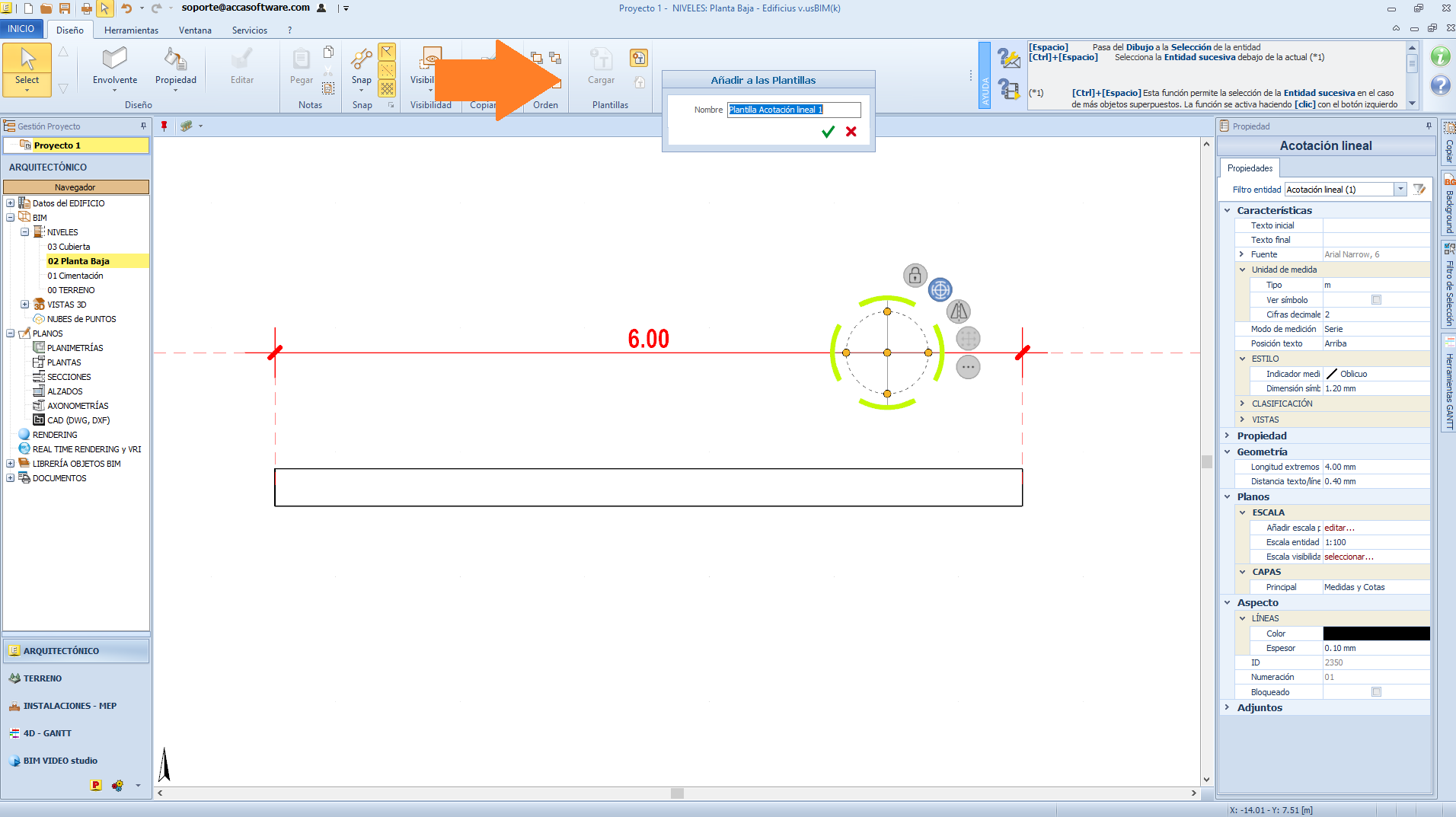This screenshot has height=817, width=1456.
Task: Confirm template name with green checkmark
Action: point(829,132)
